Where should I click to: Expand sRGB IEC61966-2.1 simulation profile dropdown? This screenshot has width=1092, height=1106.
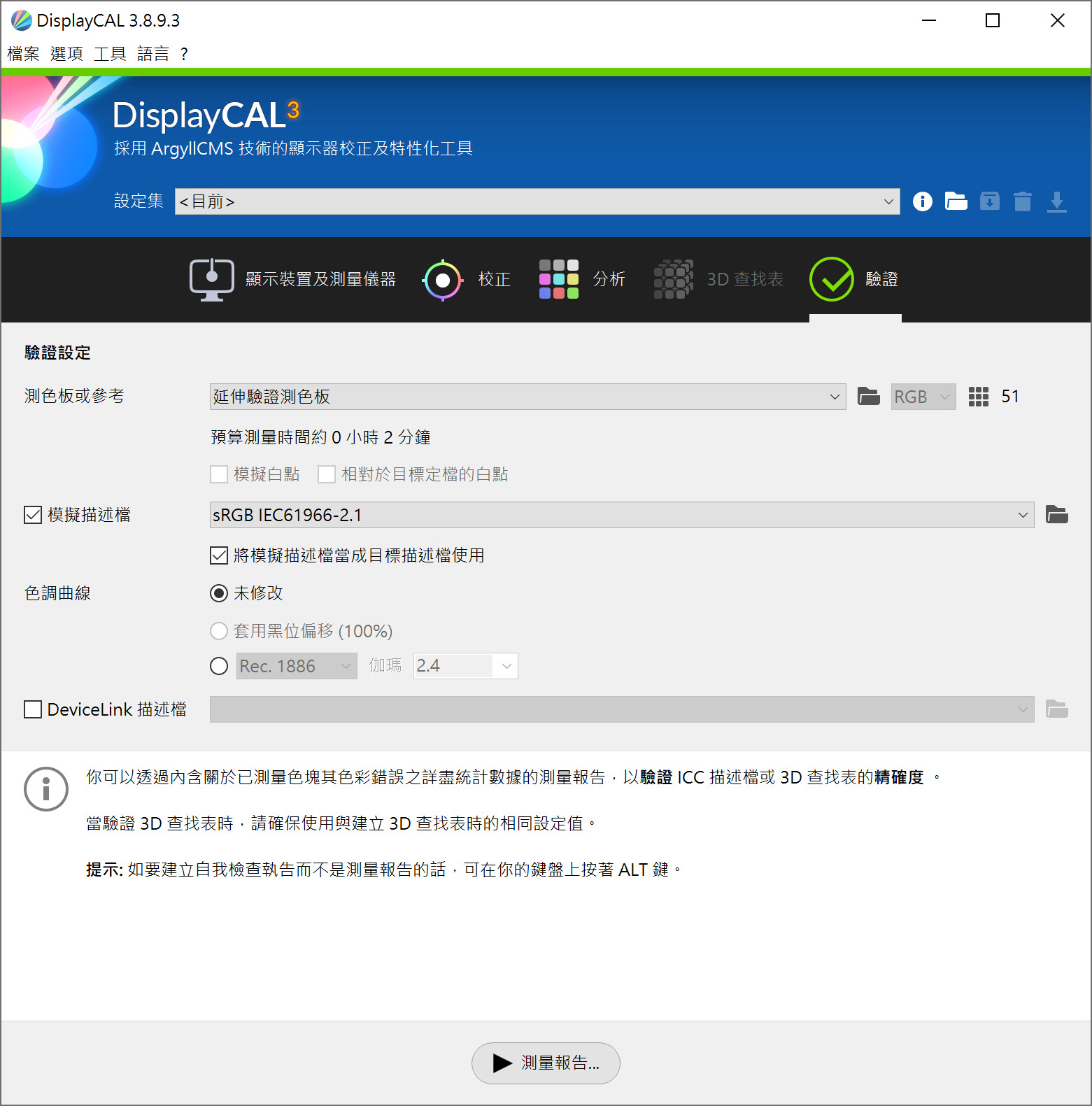pos(622,515)
